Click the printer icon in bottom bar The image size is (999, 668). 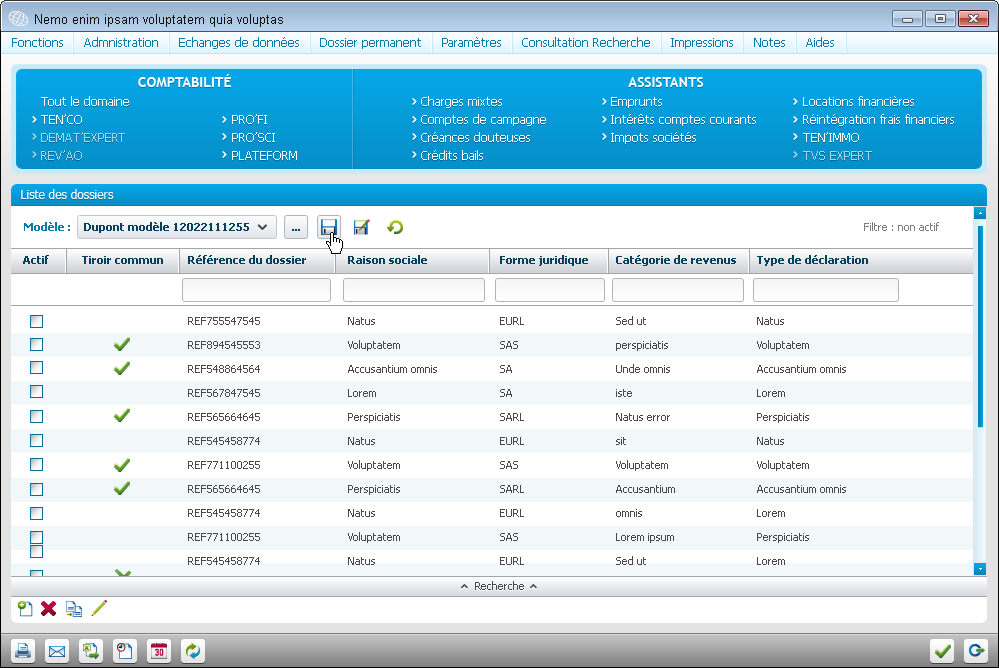coord(23,651)
